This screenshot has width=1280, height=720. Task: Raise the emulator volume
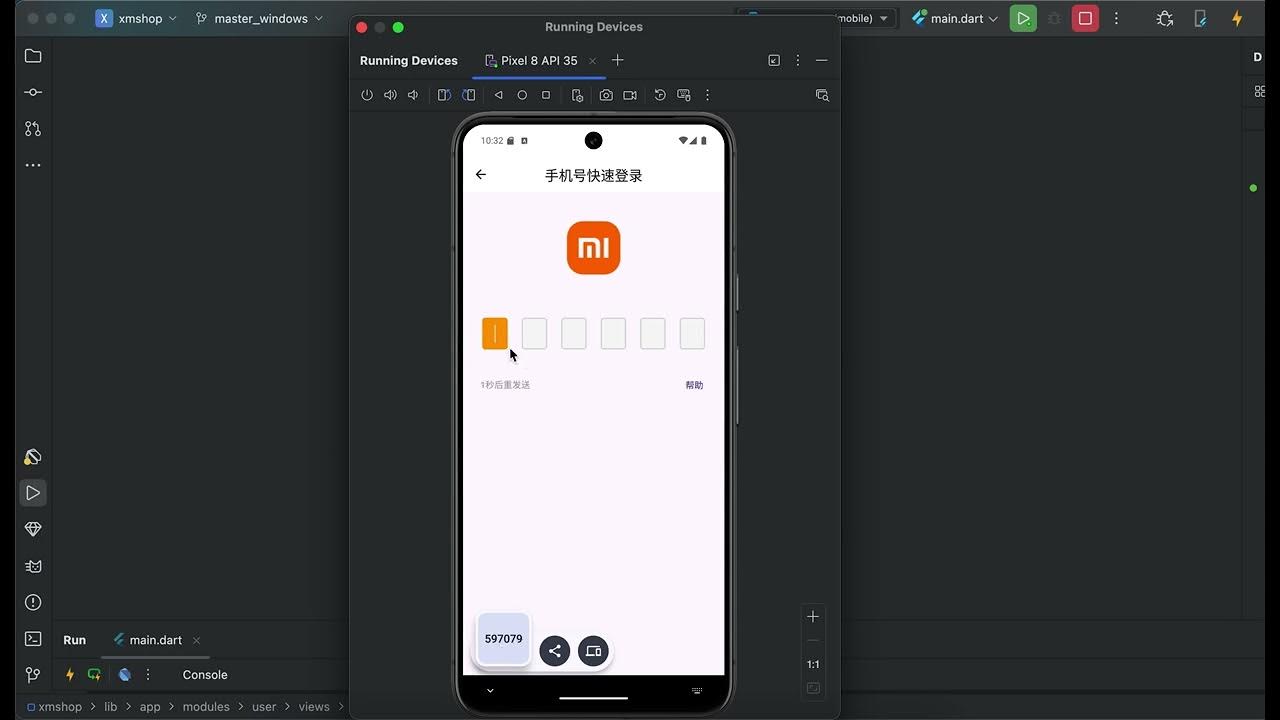(x=390, y=95)
